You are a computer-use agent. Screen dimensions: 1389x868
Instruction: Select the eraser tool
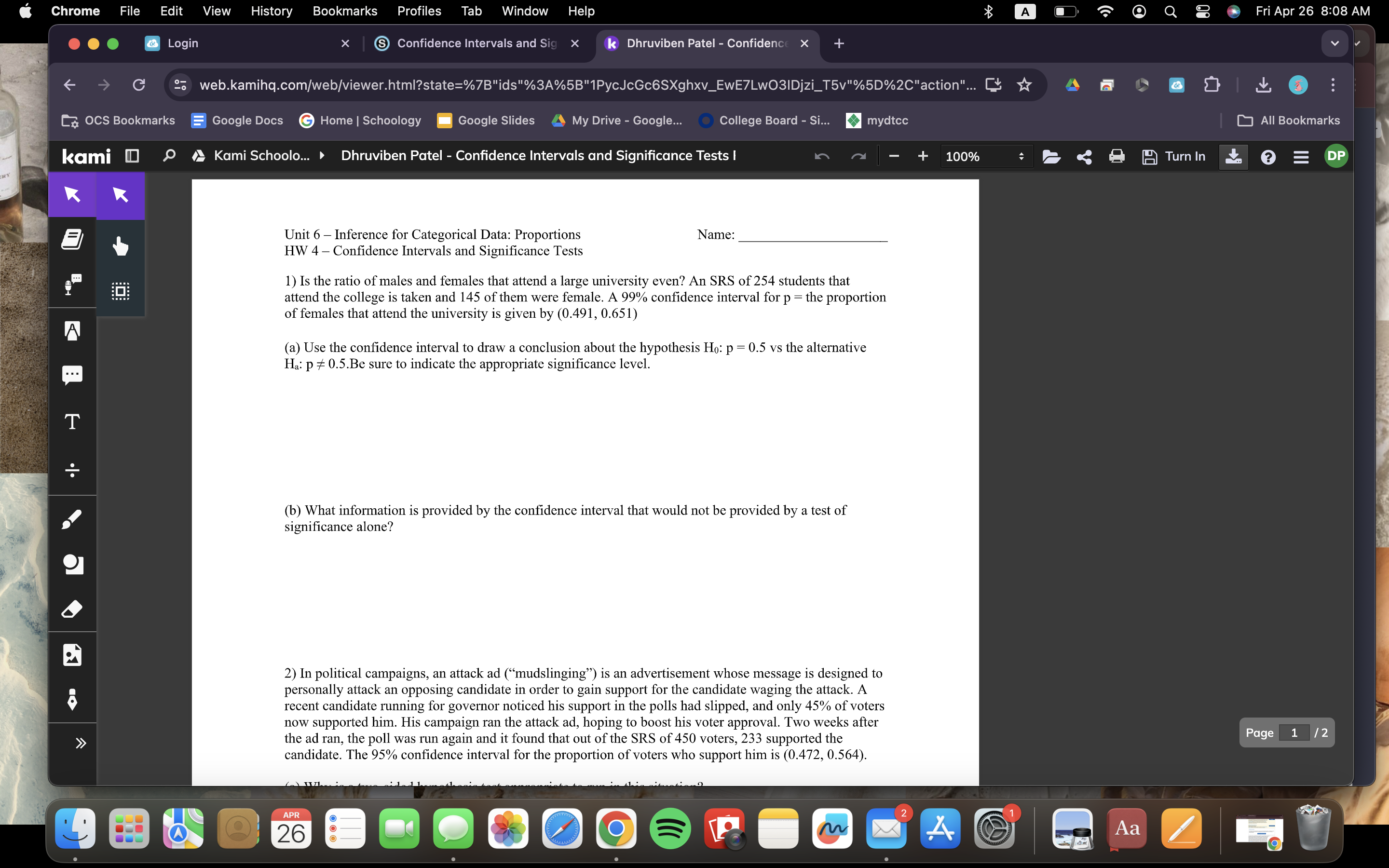point(72,609)
